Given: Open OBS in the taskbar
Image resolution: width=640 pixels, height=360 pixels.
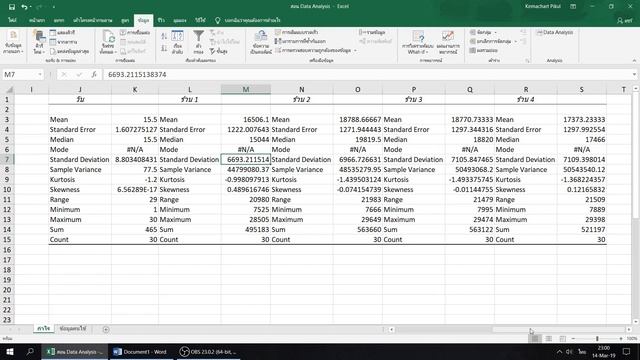Looking at the screenshot, I should pos(208,352).
